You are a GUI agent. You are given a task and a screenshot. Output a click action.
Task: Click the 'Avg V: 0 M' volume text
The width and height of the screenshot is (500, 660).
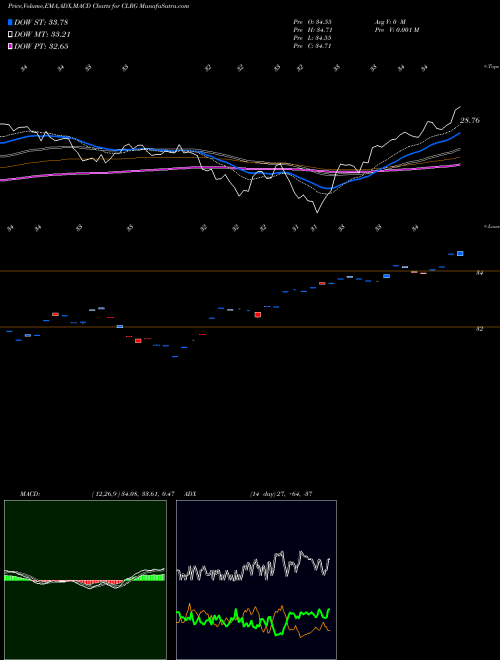pyautogui.click(x=390, y=21)
